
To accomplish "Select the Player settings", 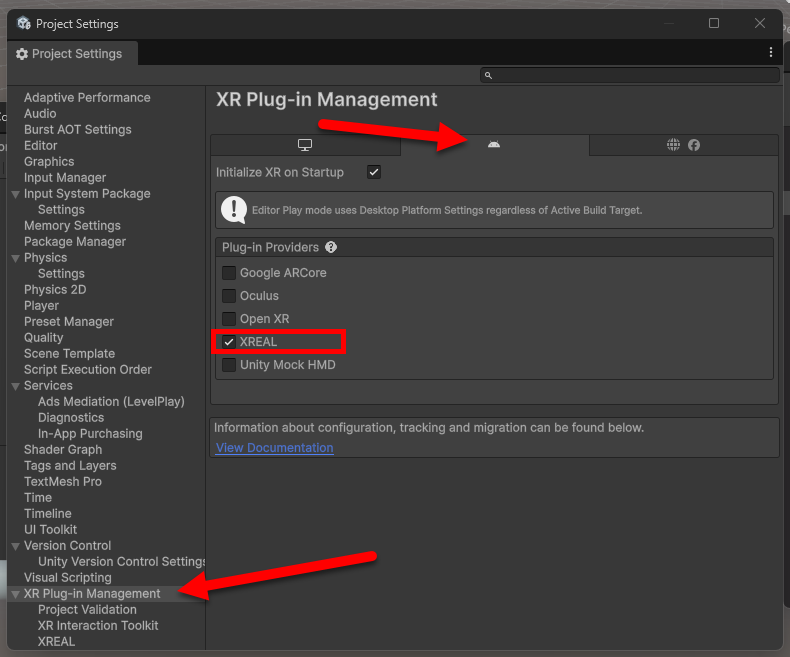I will (41, 306).
